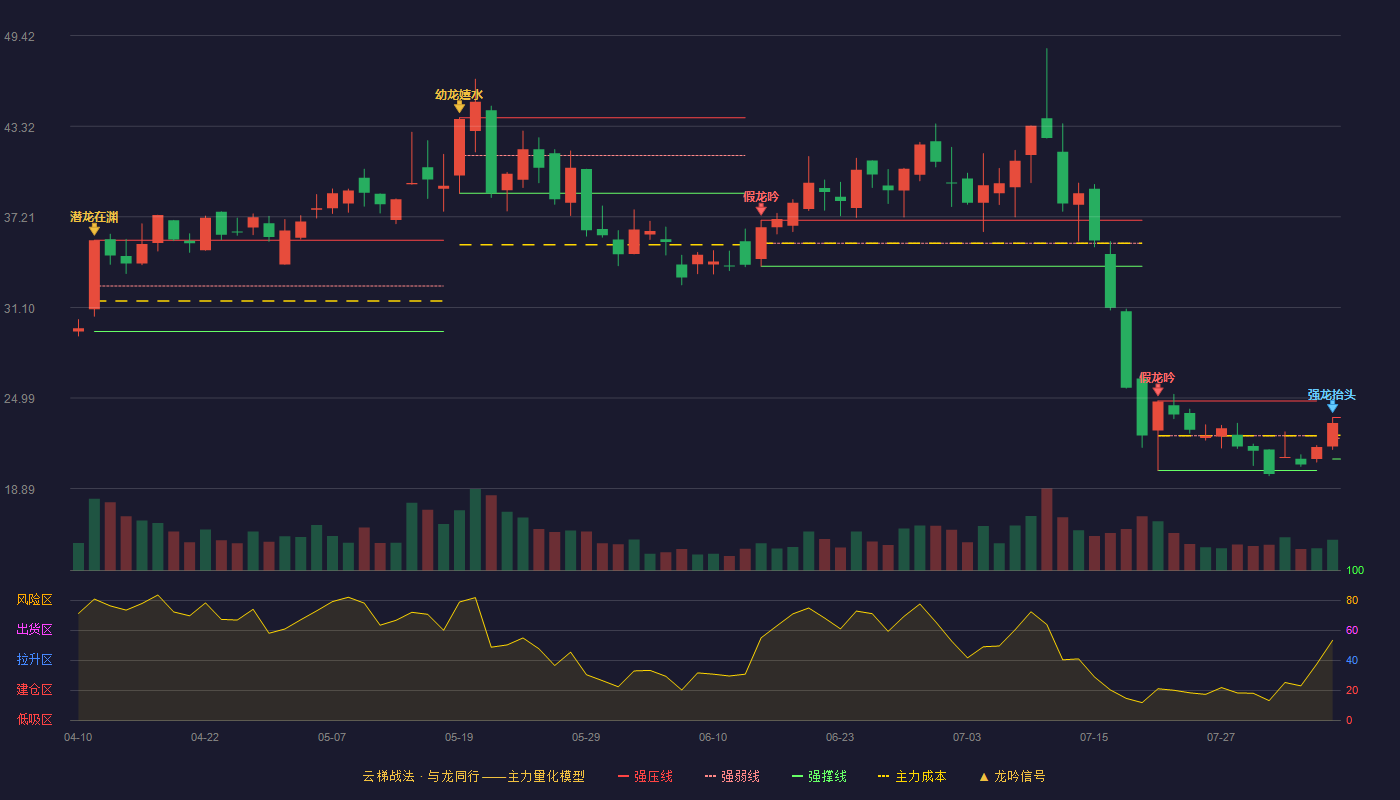
Task: Click the 06-10 date label
Action: pyautogui.click(x=713, y=737)
